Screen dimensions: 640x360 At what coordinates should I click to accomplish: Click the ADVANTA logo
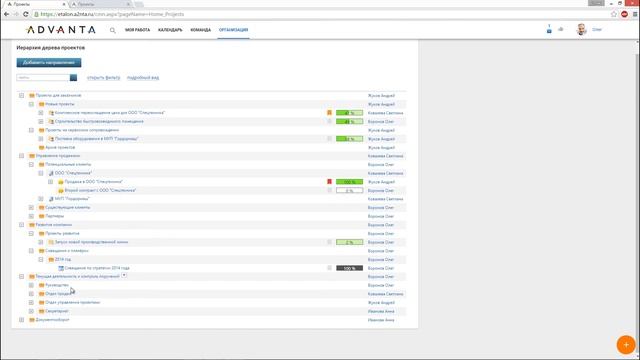60,30
